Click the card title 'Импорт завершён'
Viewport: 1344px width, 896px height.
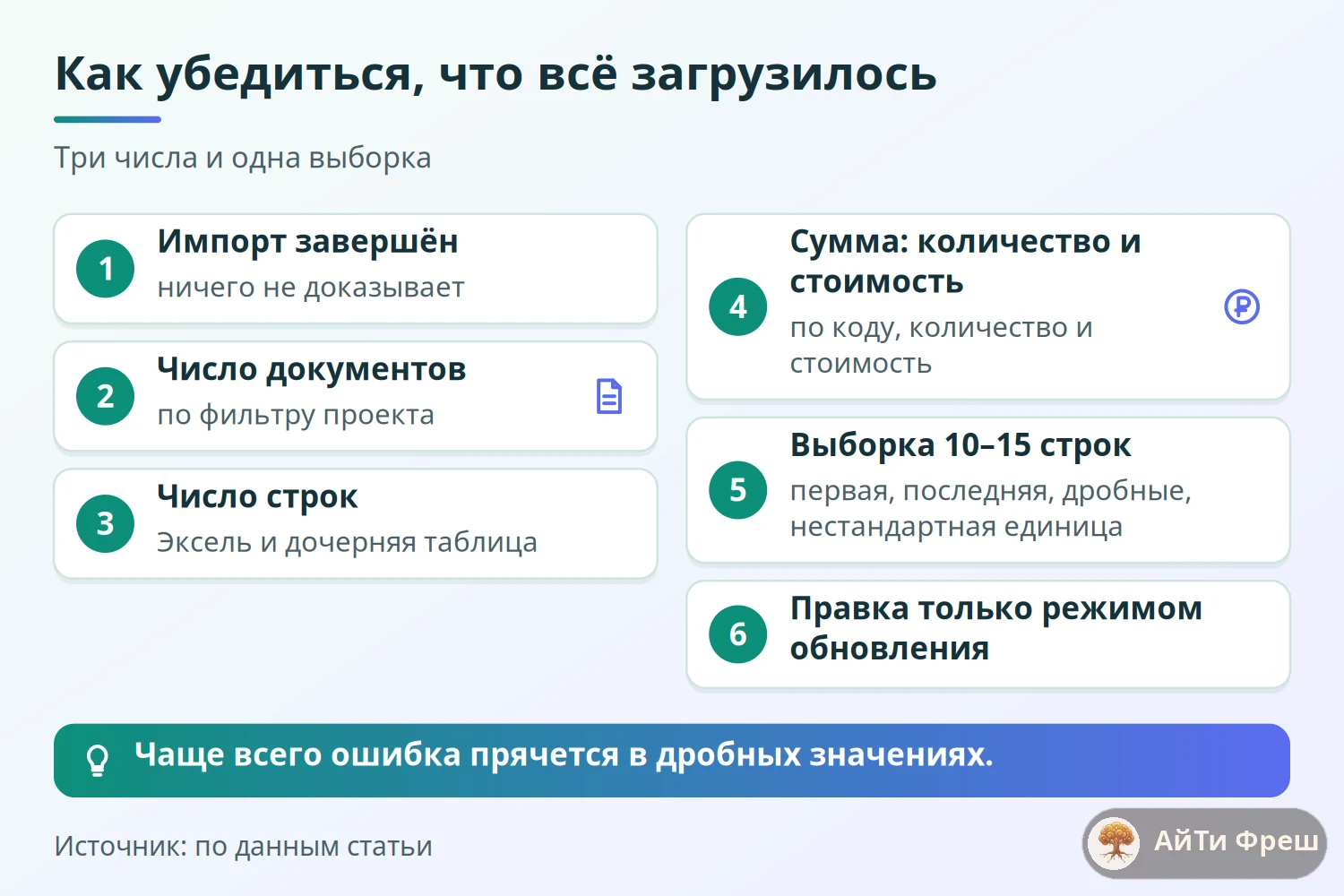pyautogui.click(x=307, y=242)
